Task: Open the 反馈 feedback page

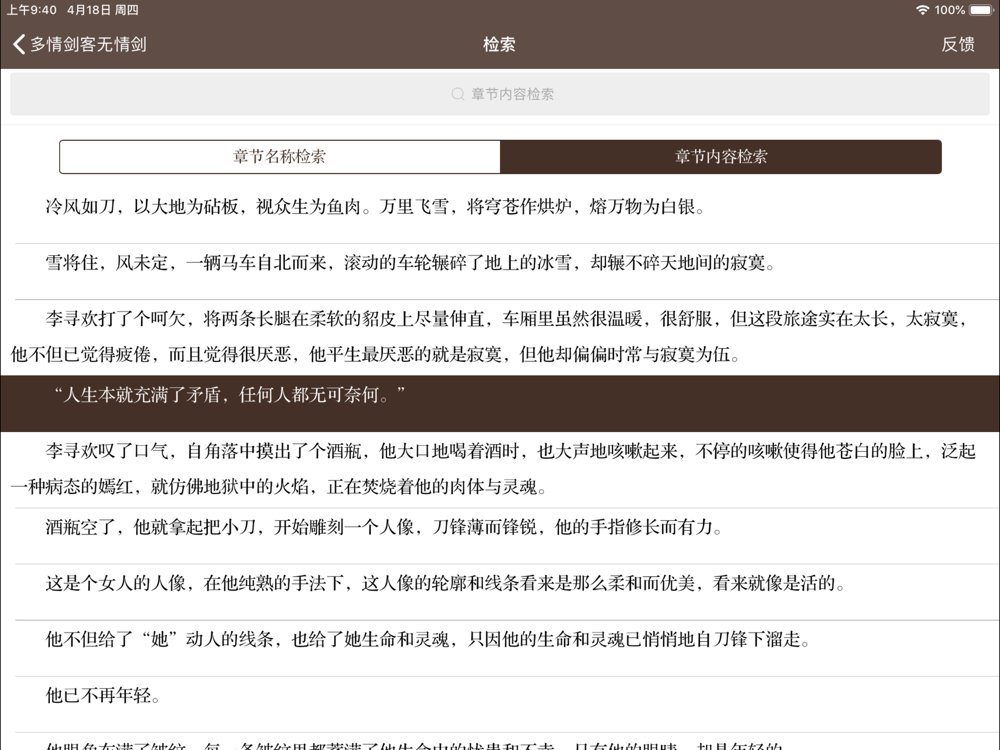Action: coord(958,44)
